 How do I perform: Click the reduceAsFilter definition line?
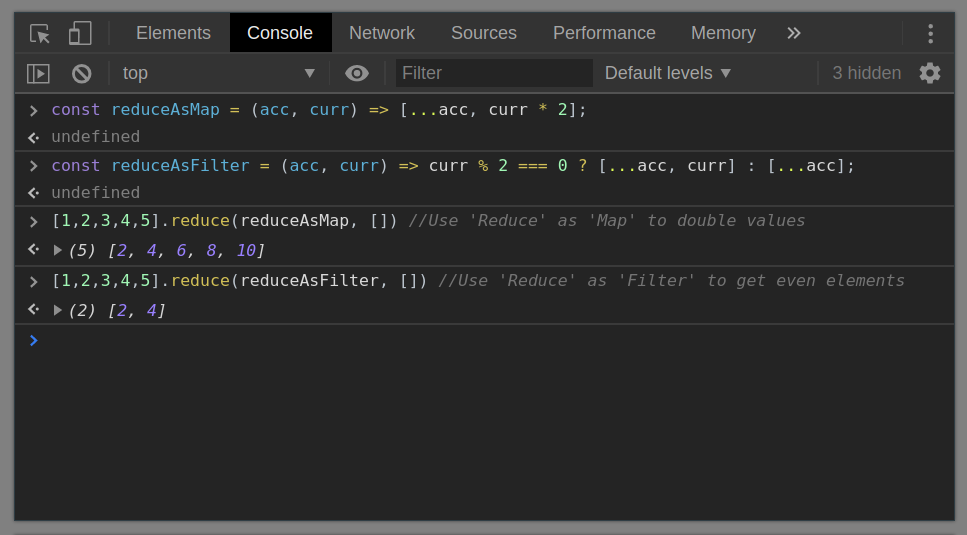(x=453, y=166)
